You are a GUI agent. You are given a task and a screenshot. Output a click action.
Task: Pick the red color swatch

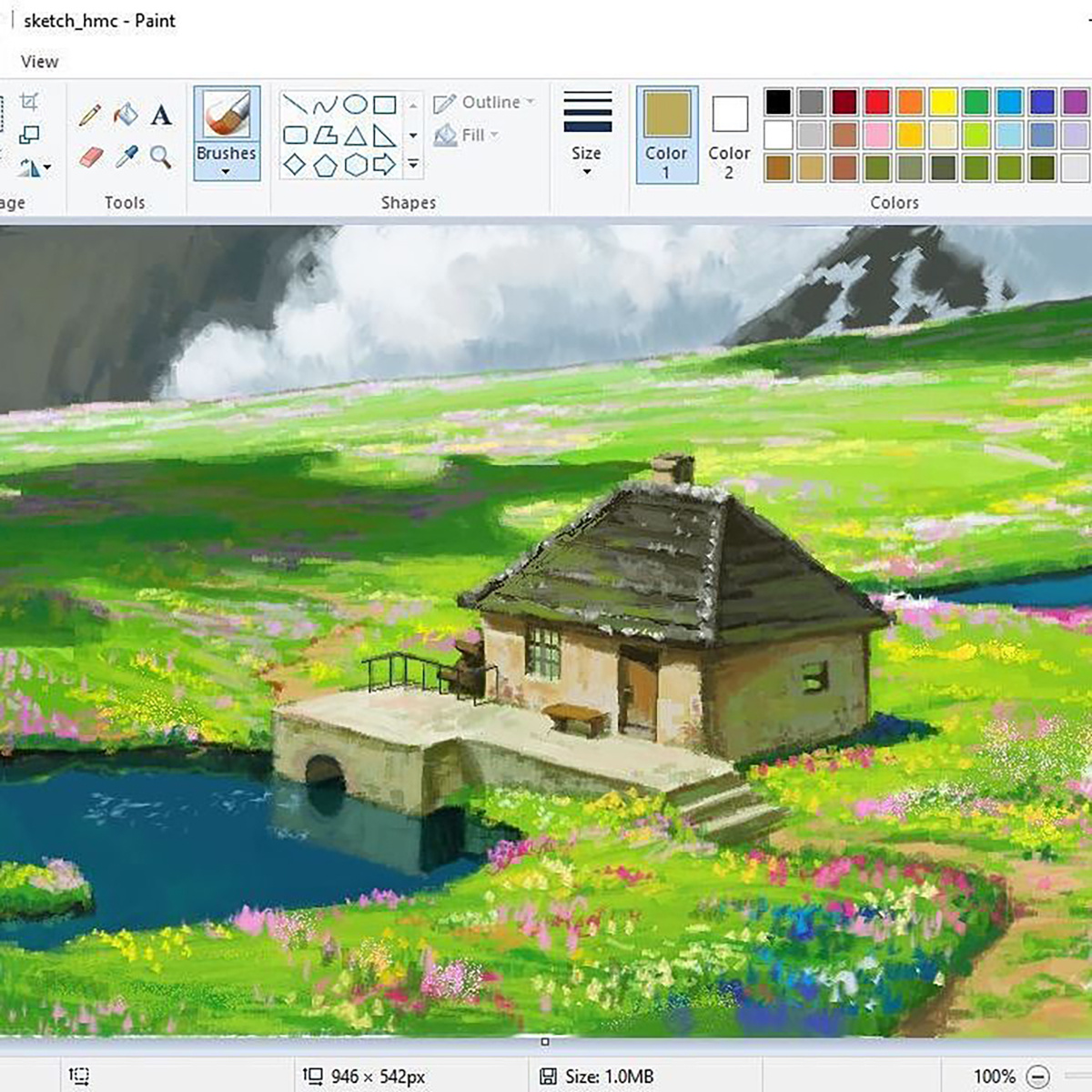[877, 101]
